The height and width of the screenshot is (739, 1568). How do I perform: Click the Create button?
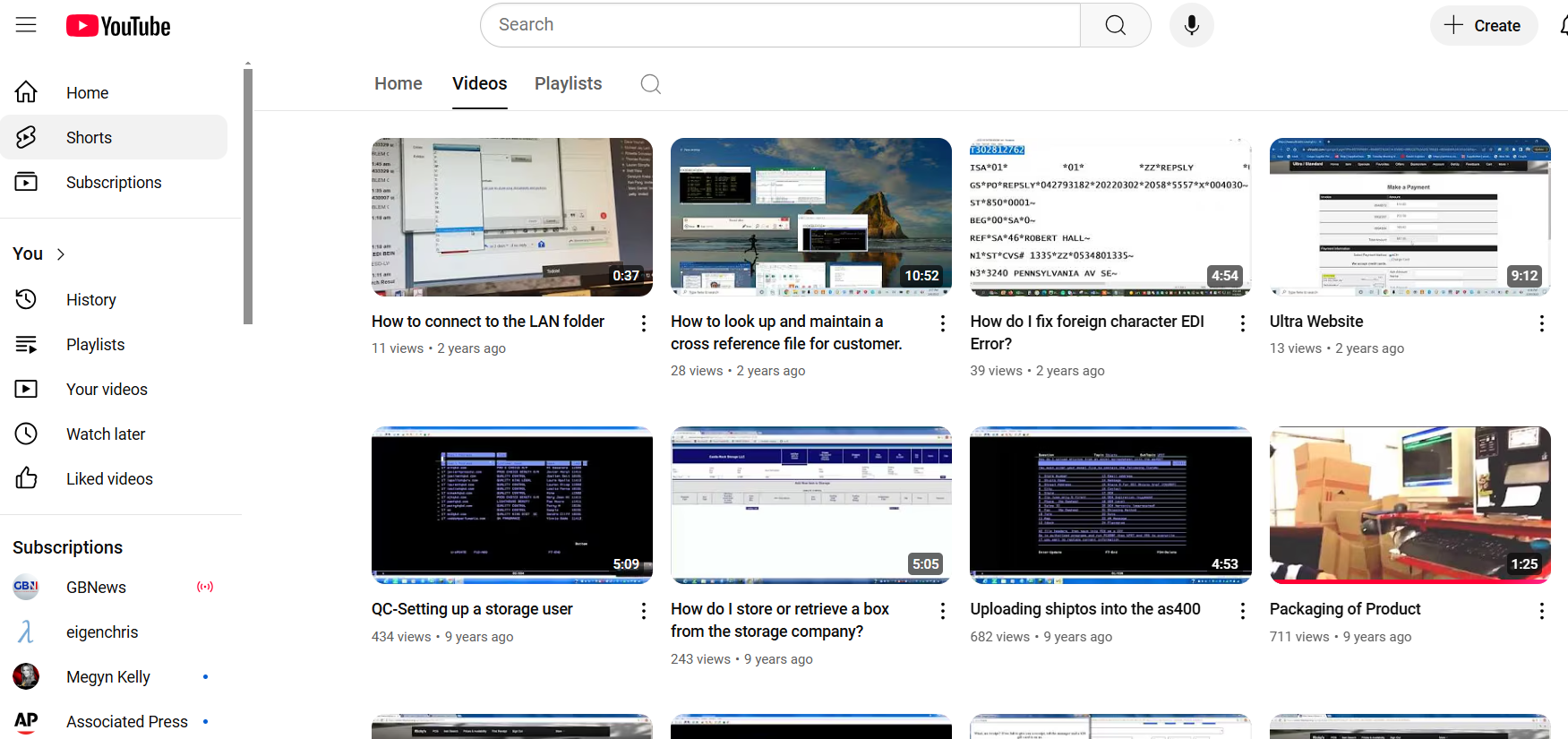(x=1483, y=25)
